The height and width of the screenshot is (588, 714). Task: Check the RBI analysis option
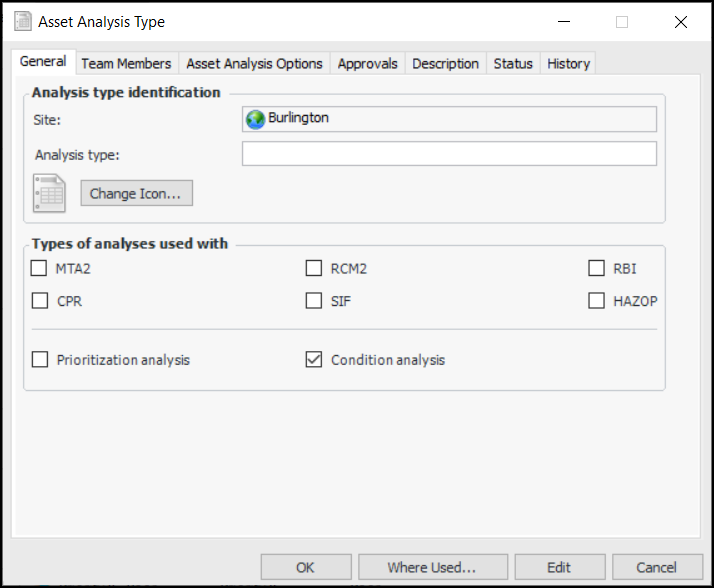[596, 268]
